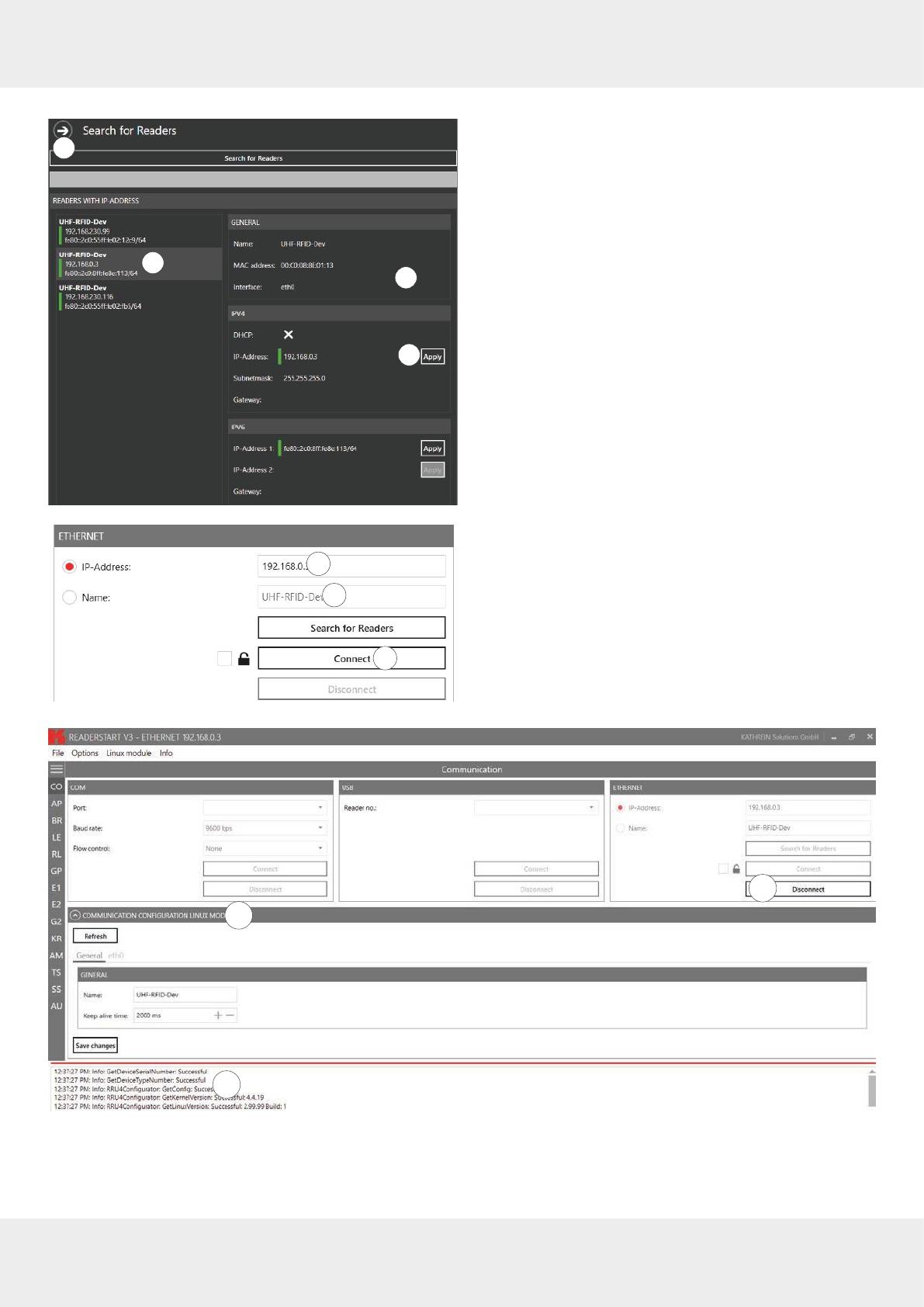Click the Refresh button

tap(95, 936)
